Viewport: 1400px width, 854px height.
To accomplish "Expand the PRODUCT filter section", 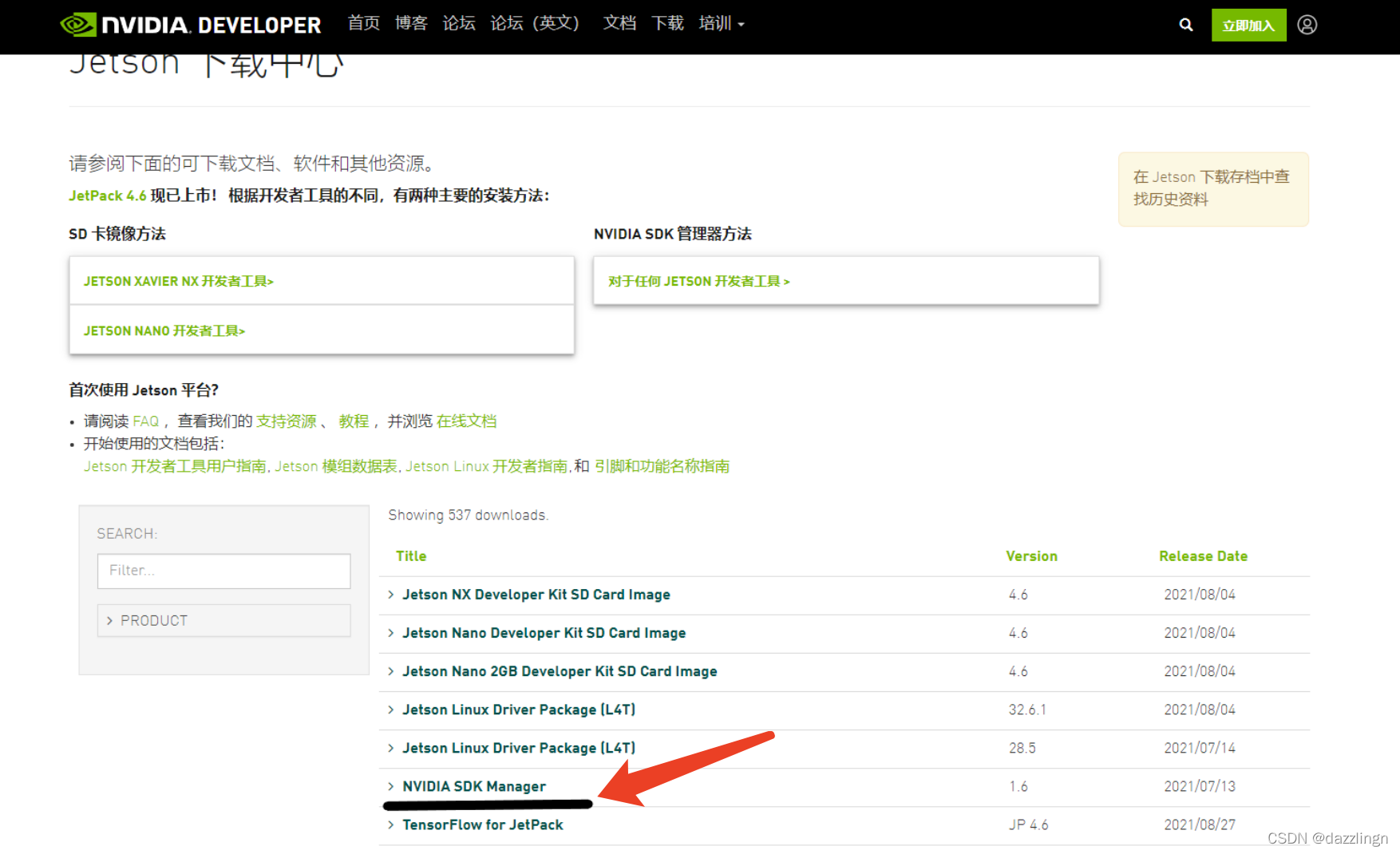I will [224, 620].
